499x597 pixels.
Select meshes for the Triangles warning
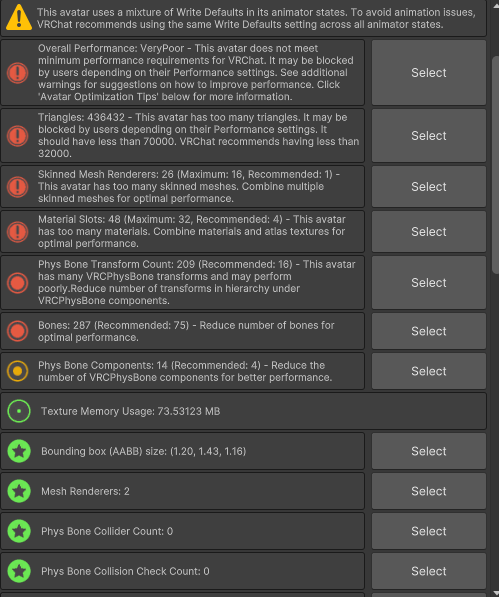429,136
